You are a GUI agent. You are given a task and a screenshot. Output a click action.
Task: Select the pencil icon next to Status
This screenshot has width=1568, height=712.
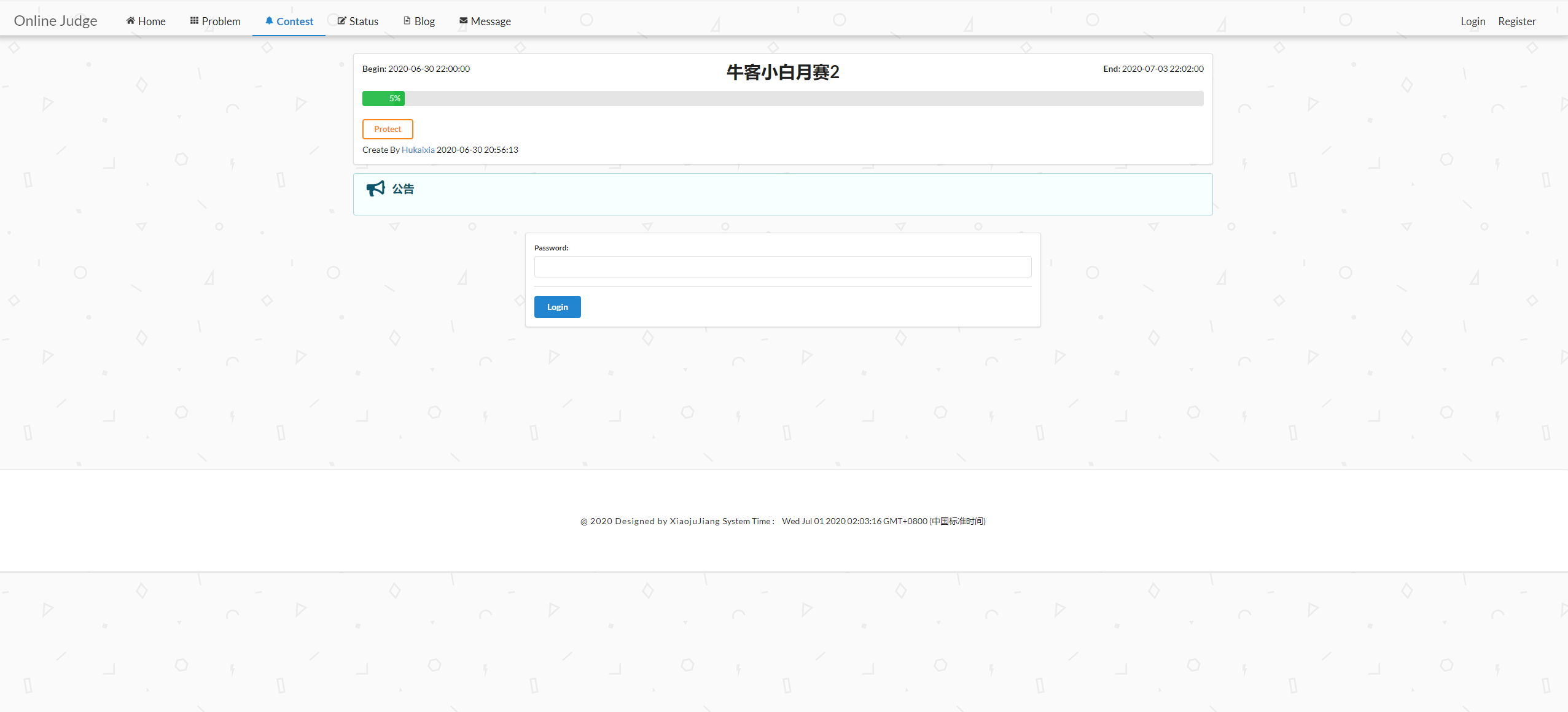coord(341,20)
